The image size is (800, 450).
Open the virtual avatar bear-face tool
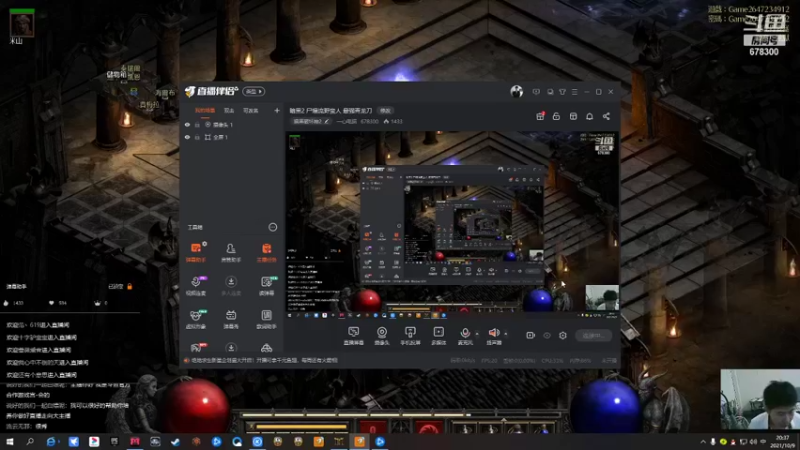coord(196,319)
